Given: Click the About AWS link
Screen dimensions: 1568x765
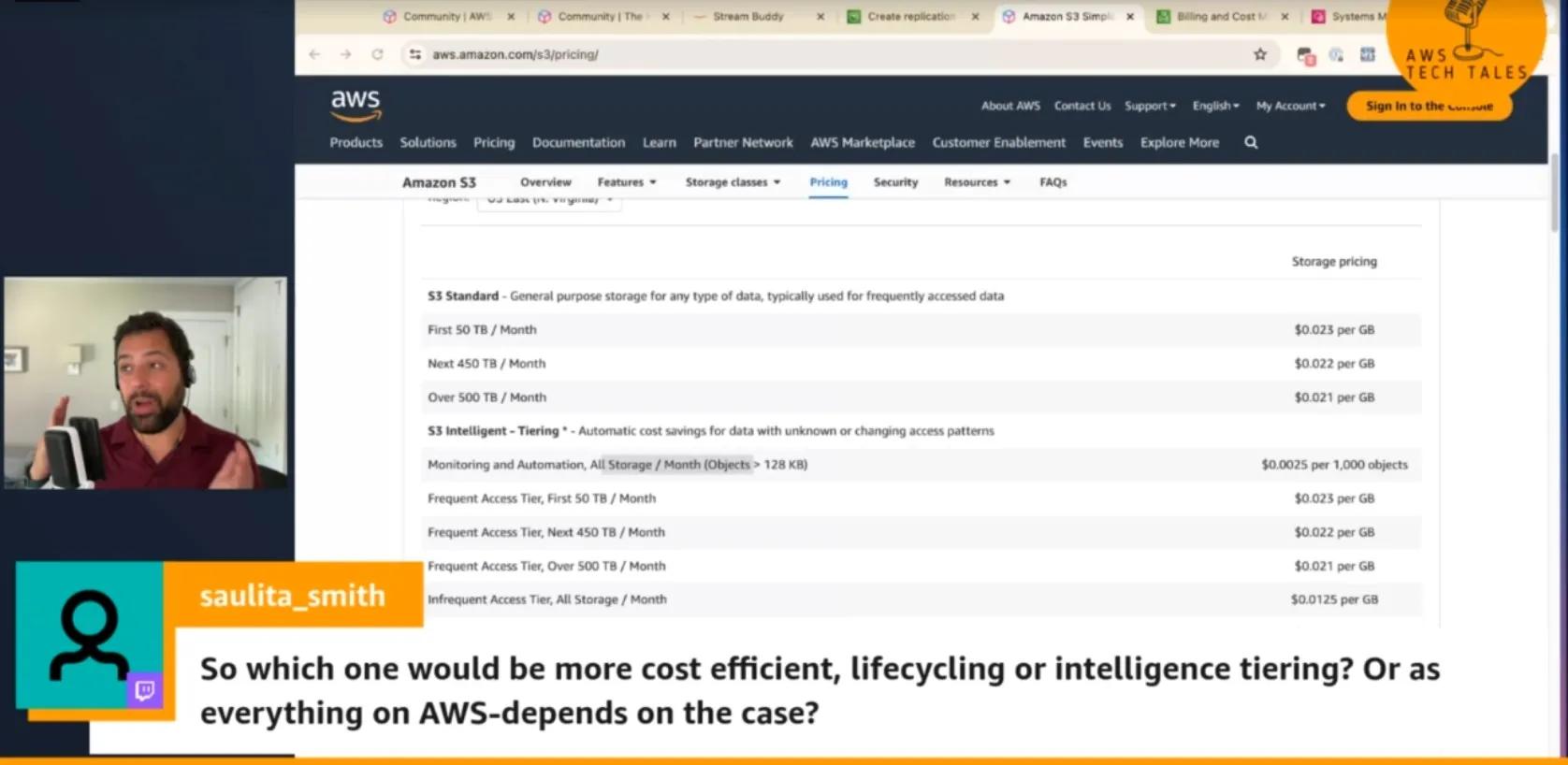Looking at the screenshot, I should coord(1010,106).
